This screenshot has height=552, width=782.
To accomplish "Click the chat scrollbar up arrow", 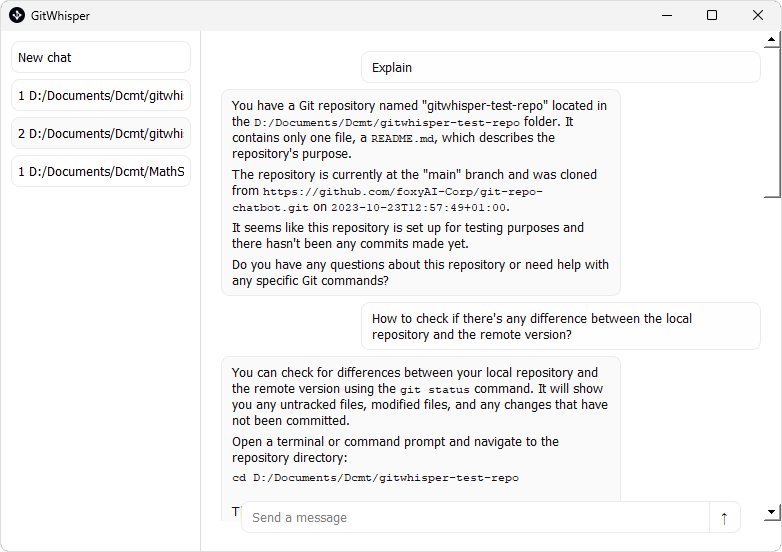I will (x=772, y=39).
